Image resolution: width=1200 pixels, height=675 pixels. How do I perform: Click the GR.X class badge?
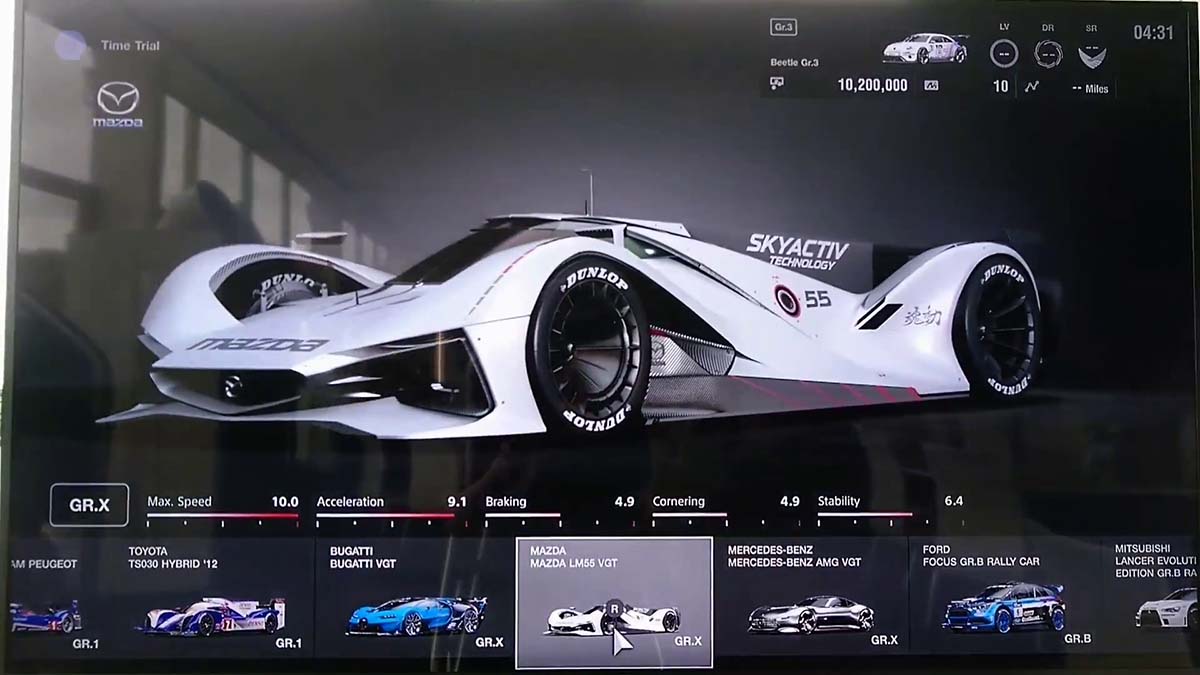[x=89, y=506]
